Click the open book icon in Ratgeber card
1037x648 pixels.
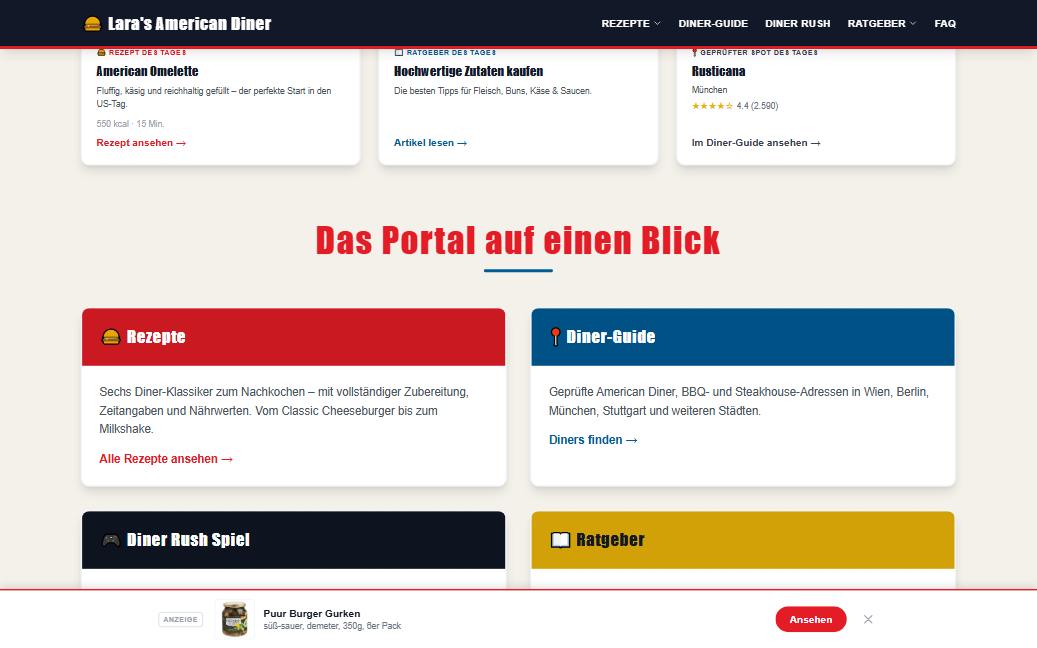560,540
